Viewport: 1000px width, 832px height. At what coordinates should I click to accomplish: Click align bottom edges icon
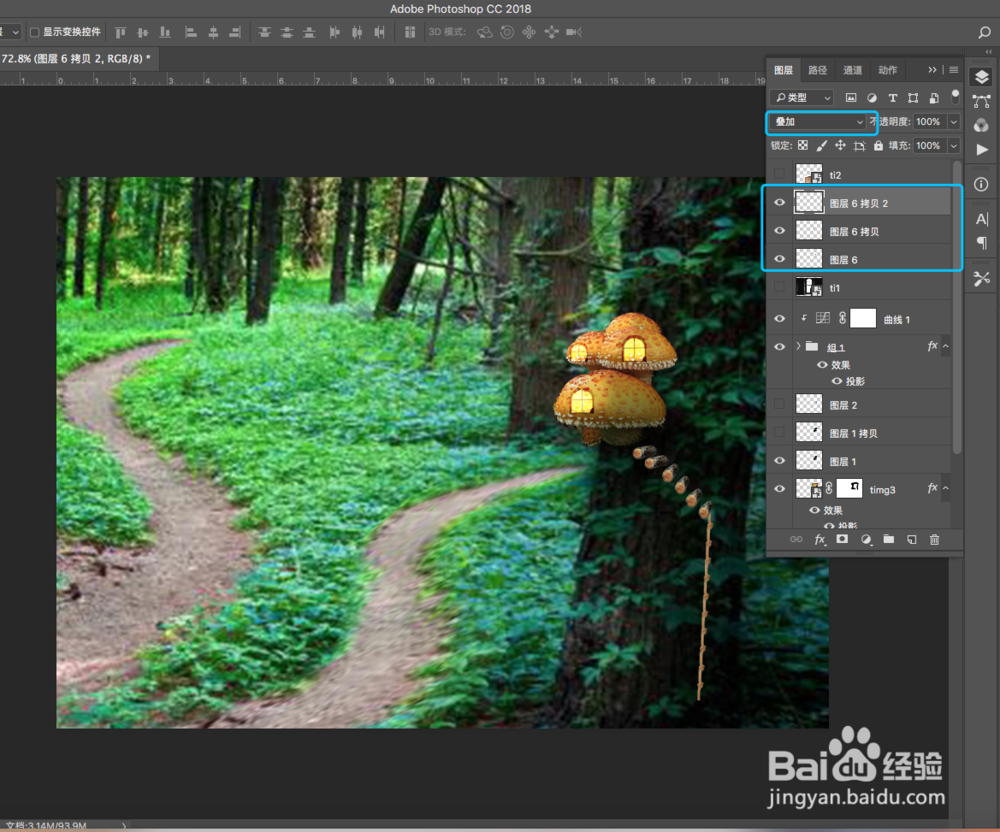[165, 32]
